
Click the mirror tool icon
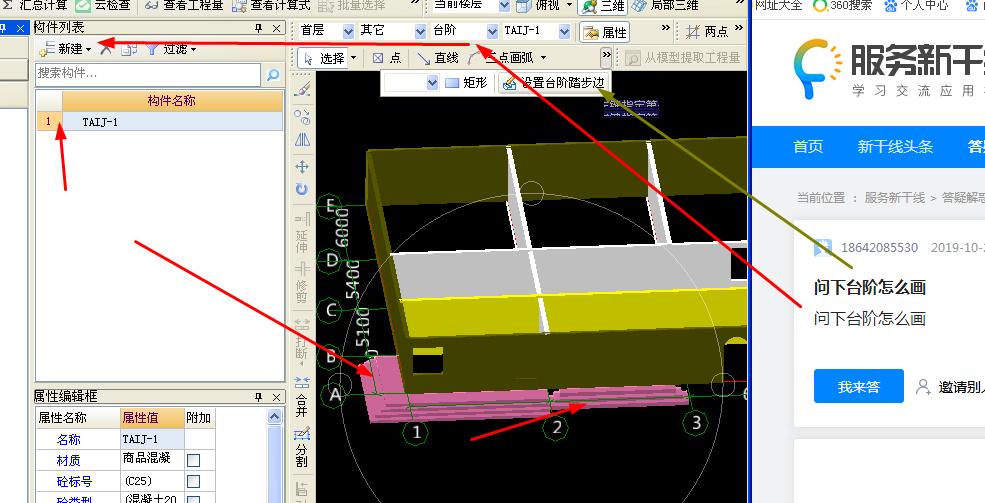coord(302,139)
